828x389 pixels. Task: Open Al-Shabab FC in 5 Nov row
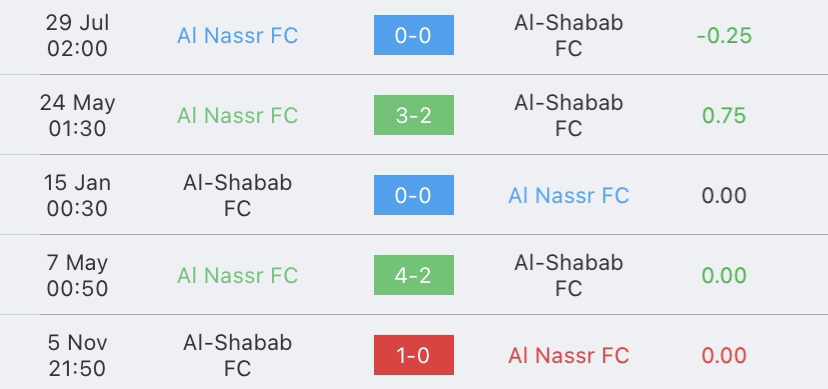click(238, 356)
